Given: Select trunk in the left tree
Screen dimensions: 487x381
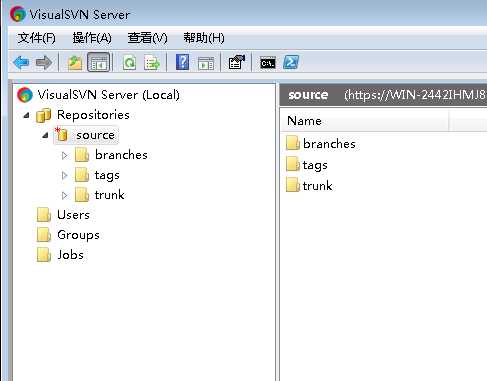Looking at the screenshot, I should click(110, 195).
